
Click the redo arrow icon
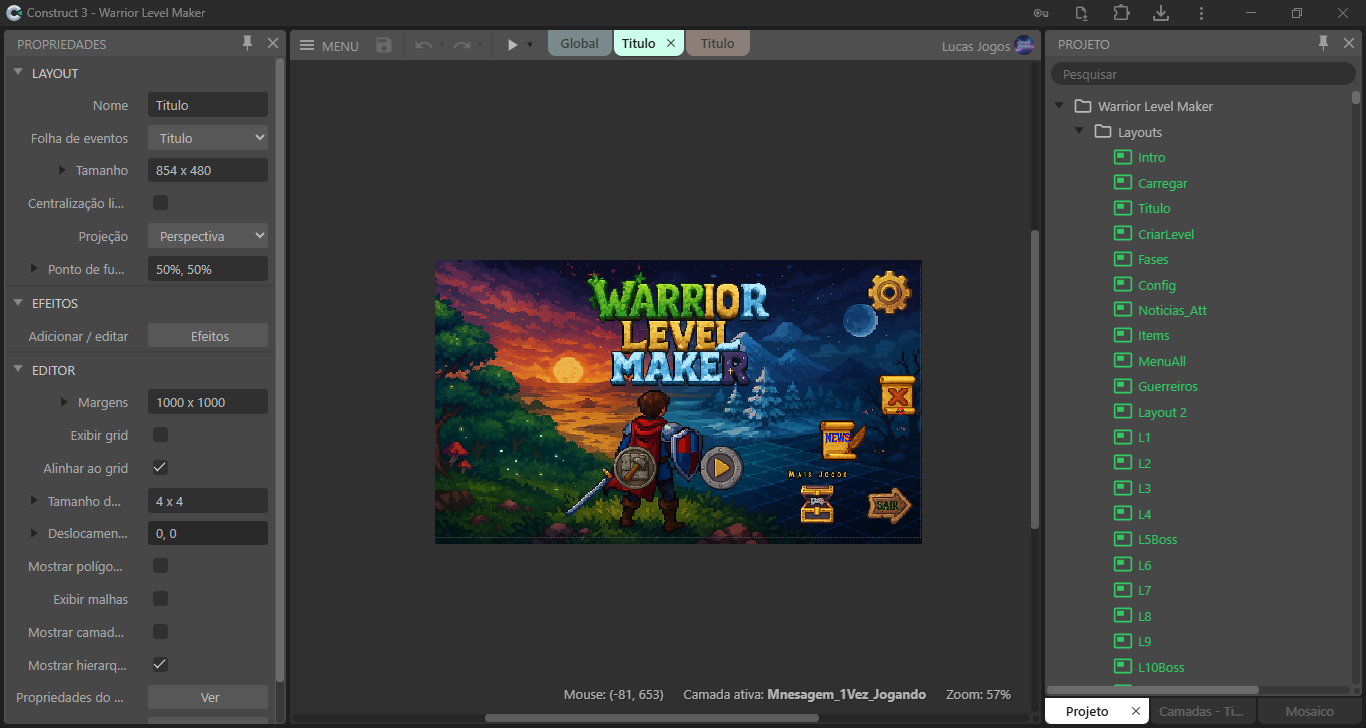pyautogui.click(x=461, y=45)
